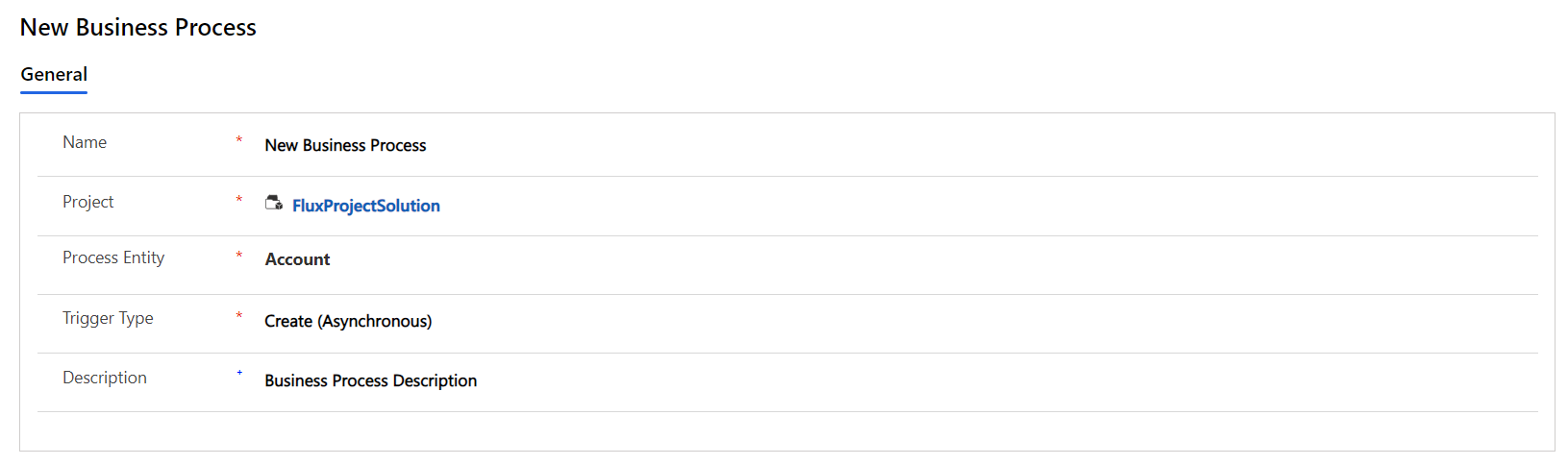Click empty space right of FluxProjectSolution lookup
1568x465 pixels.
(961, 206)
